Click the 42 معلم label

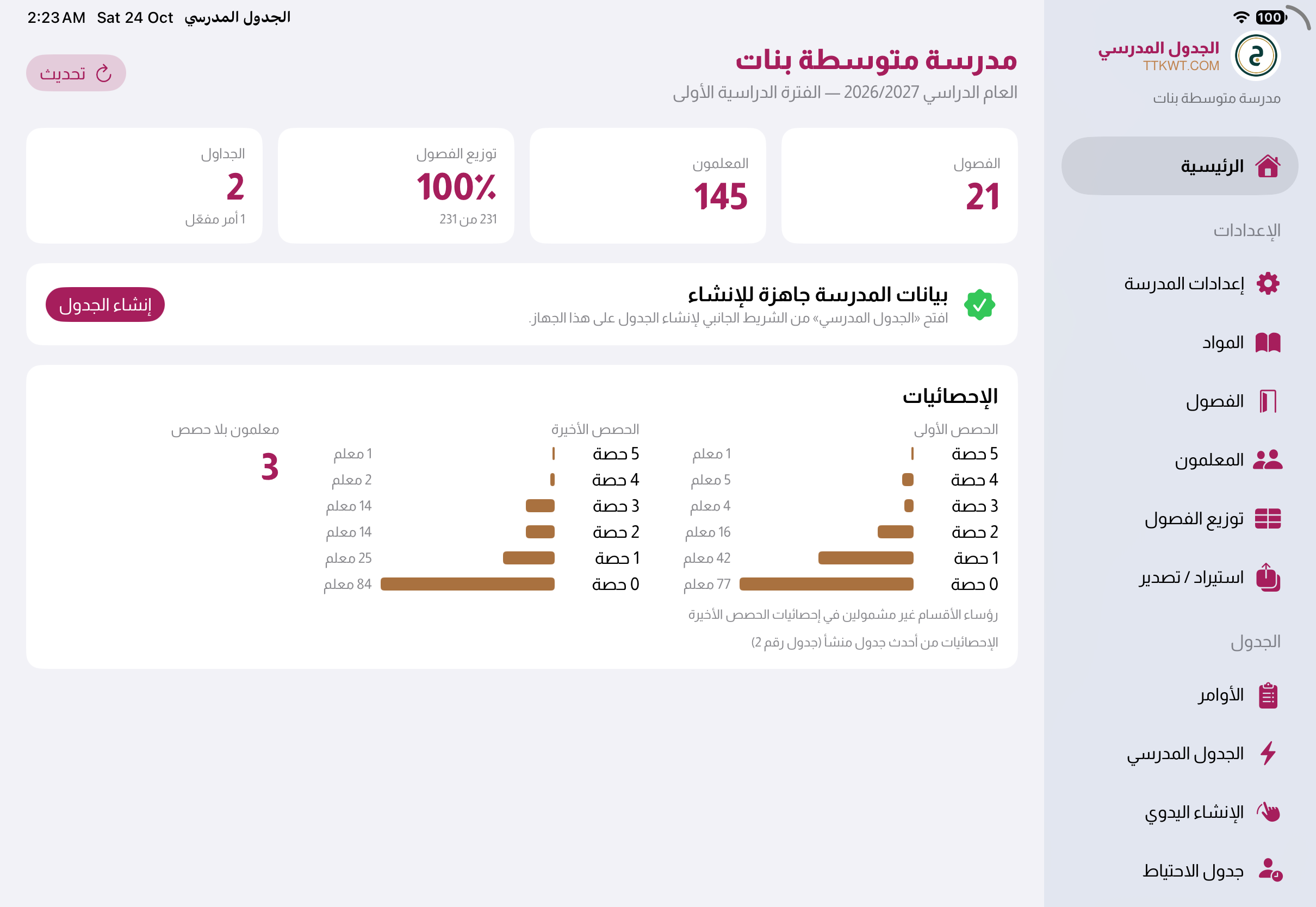706,558
